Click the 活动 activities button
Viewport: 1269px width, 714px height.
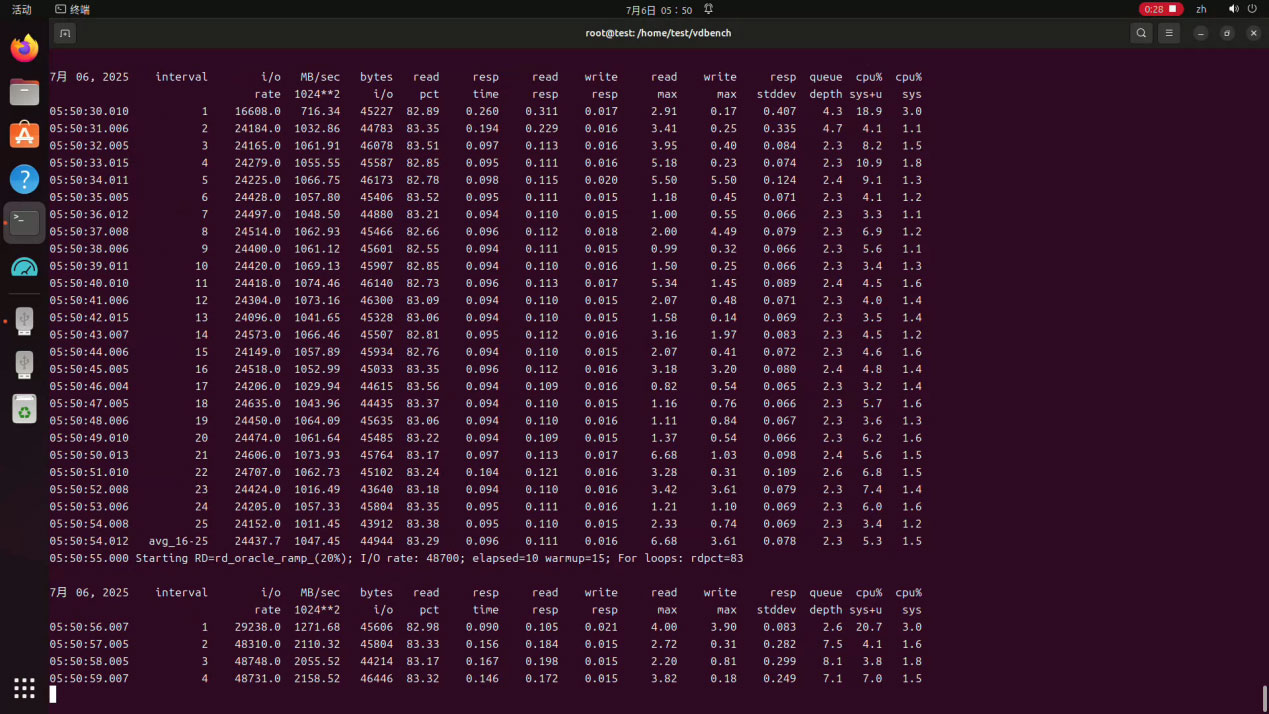click(x=21, y=9)
